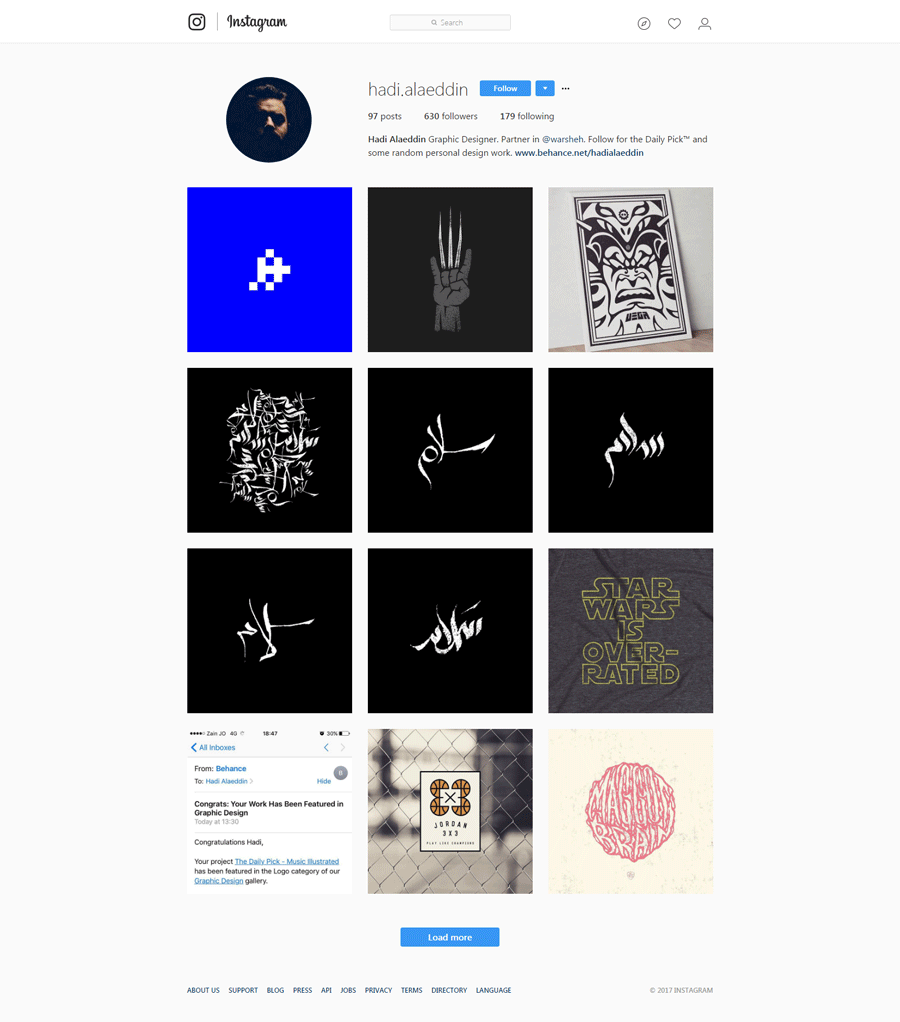The width and height of the screenshot is (900, 1022).
Task: Open the ABOUT US footer link
Action: (203, 990)
